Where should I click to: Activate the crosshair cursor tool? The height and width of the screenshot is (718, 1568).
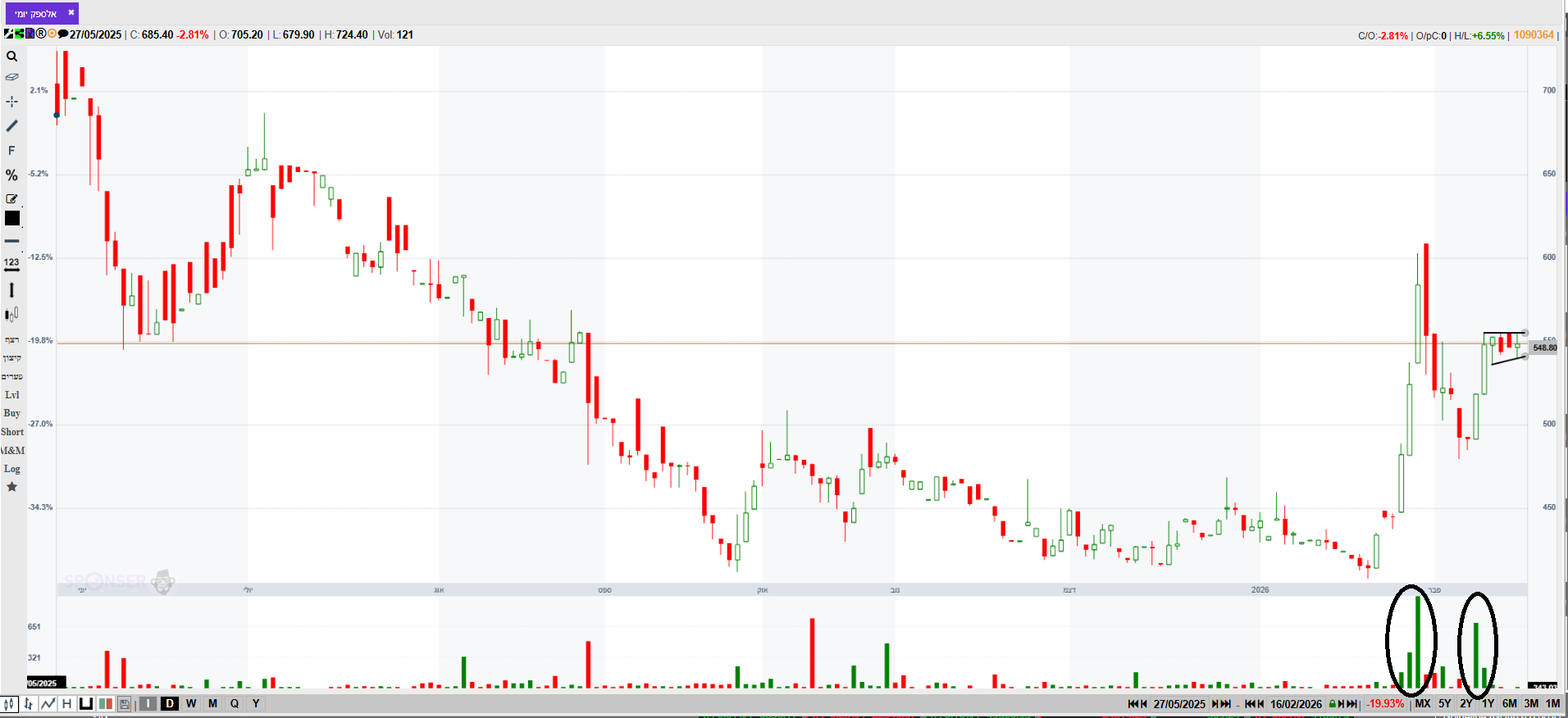[x=11, y=102]
